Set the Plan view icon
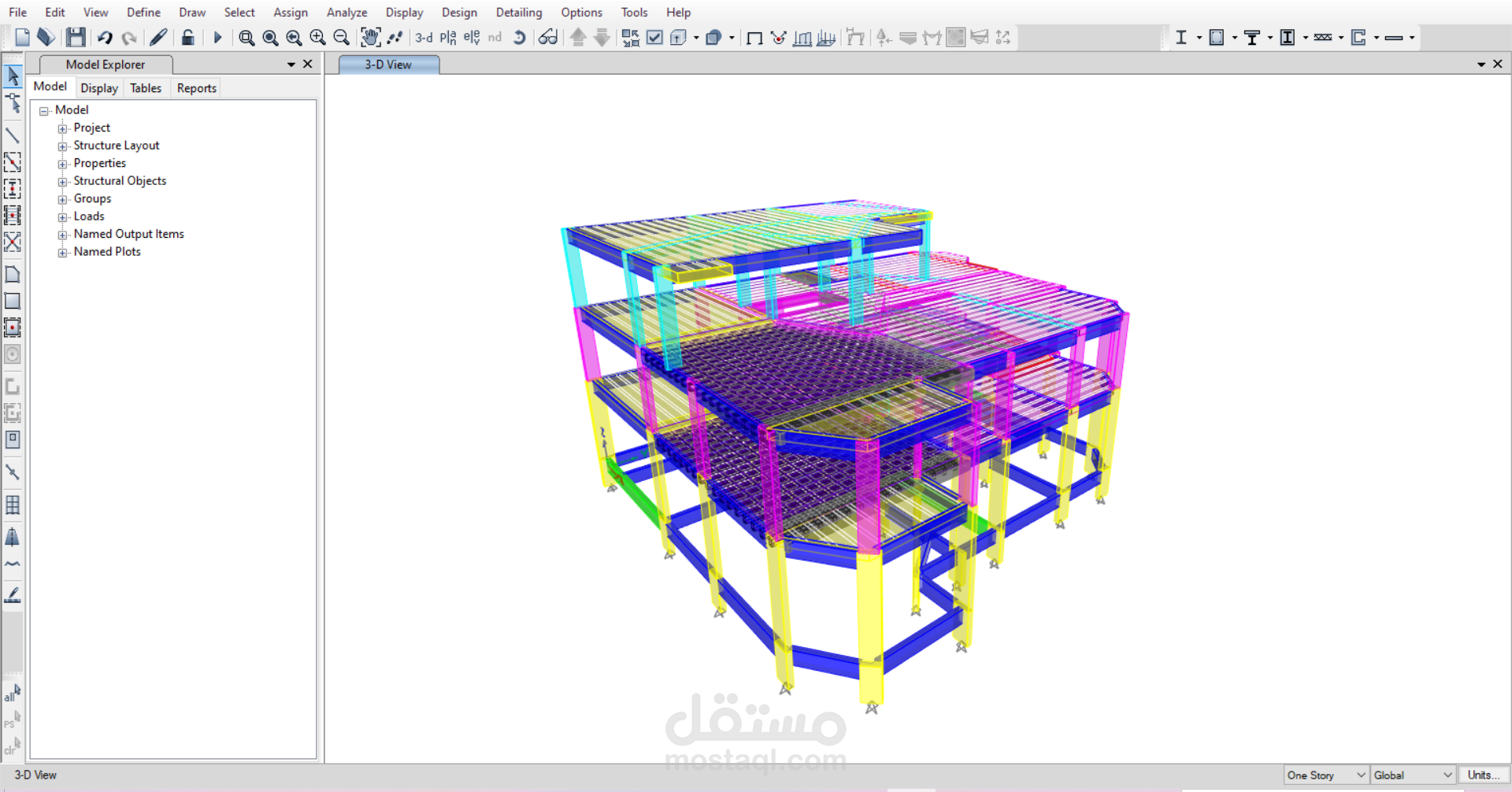 pos(448,37)
